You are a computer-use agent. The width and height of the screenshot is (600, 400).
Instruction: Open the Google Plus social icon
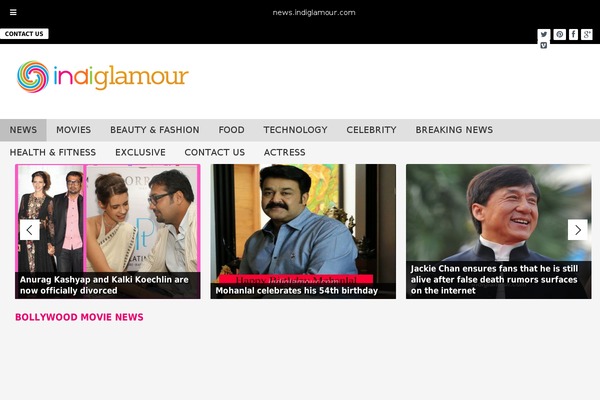[x=587, y=34]
